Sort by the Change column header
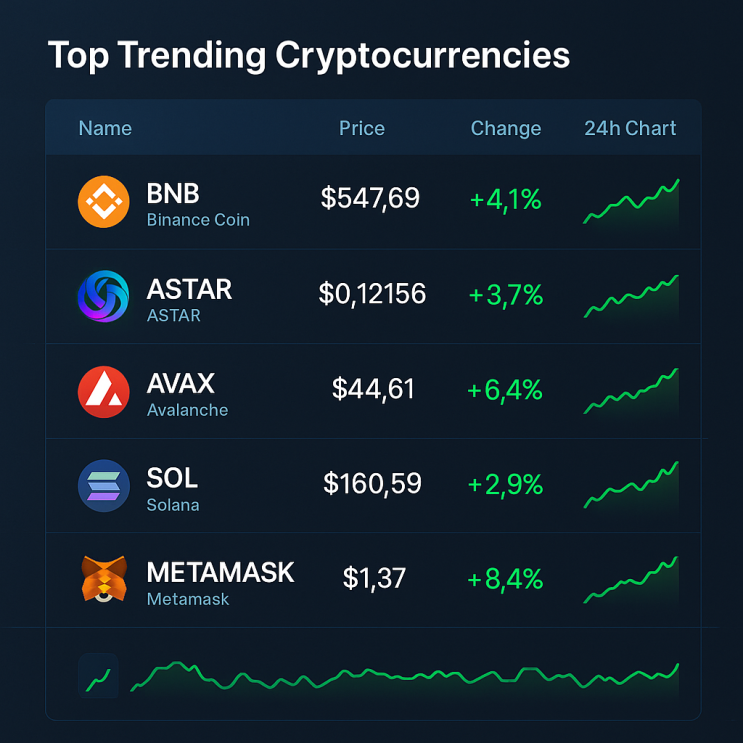743x743 pixels. tap(506, 128)
